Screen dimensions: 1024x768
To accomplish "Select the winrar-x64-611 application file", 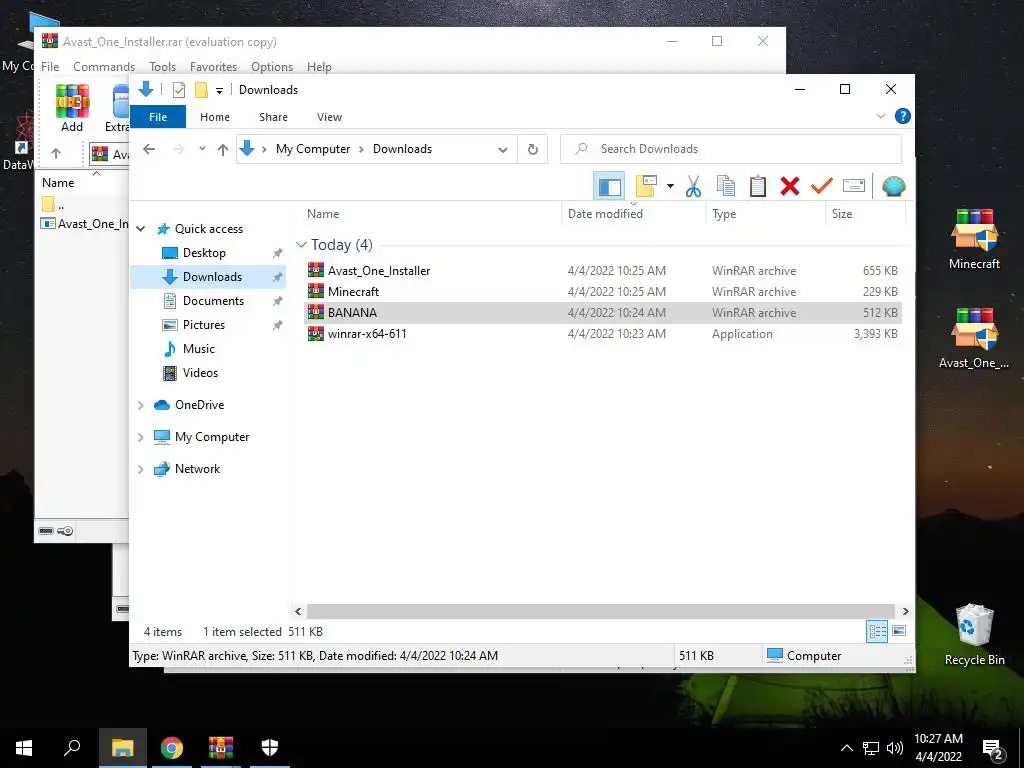I will [x=603, y=334].
